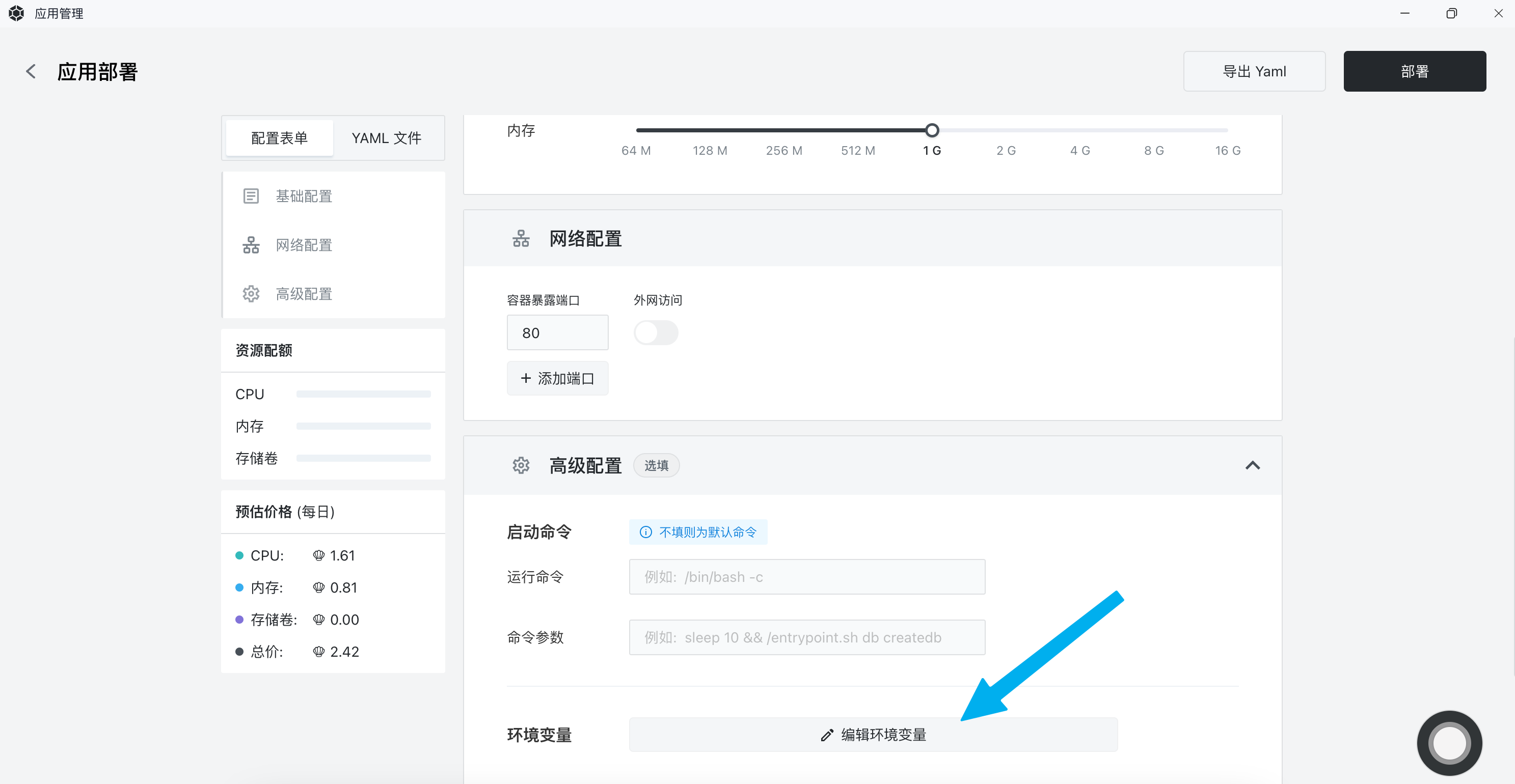Click the network icon beside 网络配置 heading
The width and height of the screenshot is (1515, 784).
(521, 239)
